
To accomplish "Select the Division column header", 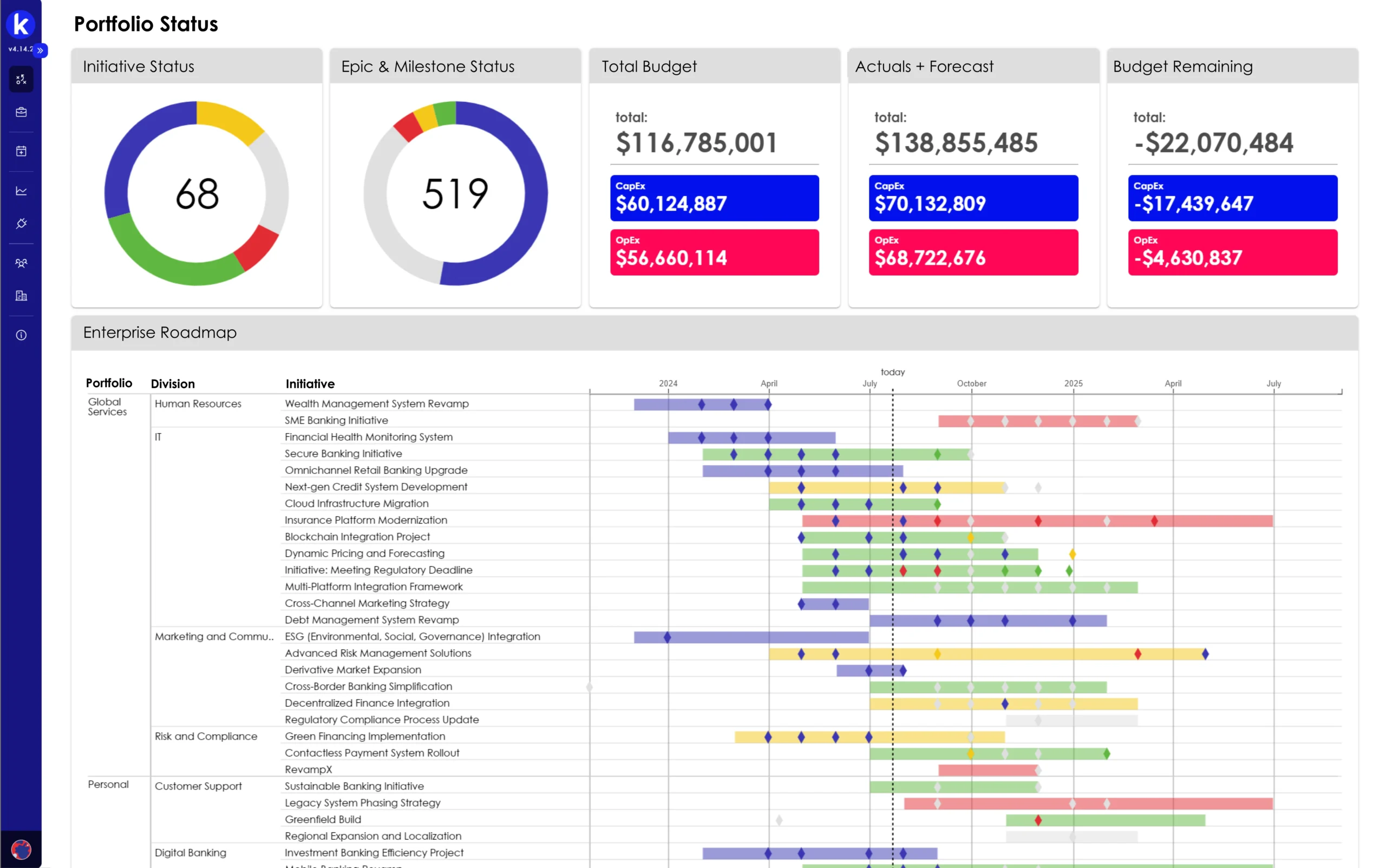I will 173,383.
